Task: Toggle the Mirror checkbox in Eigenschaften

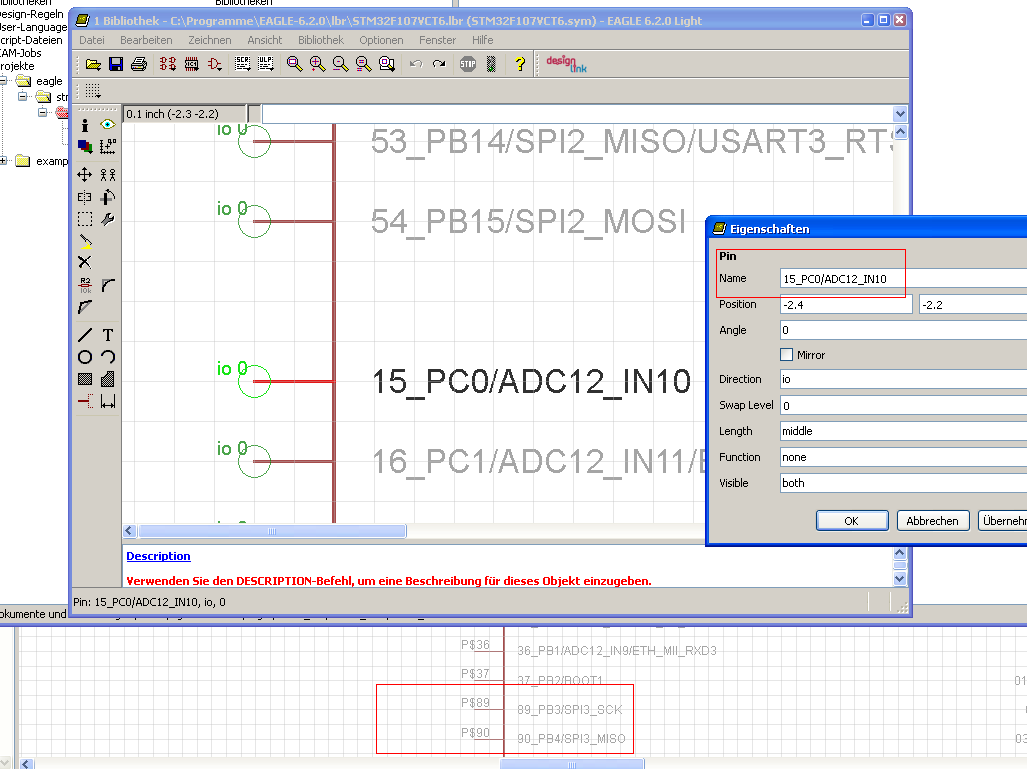Action: pyautogui.click(x=787, y=354)
